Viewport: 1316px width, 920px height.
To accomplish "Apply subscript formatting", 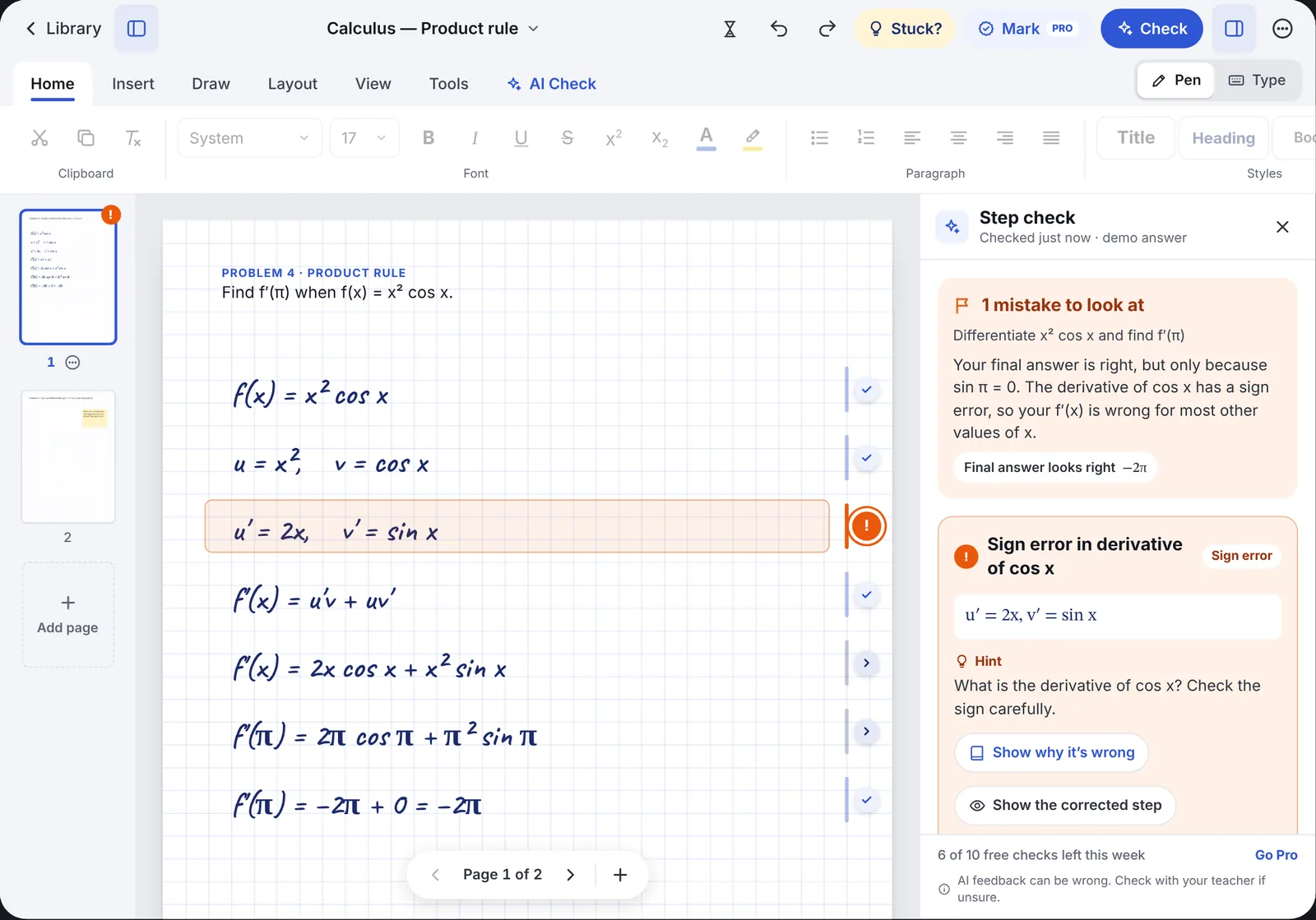I will 660,138.
